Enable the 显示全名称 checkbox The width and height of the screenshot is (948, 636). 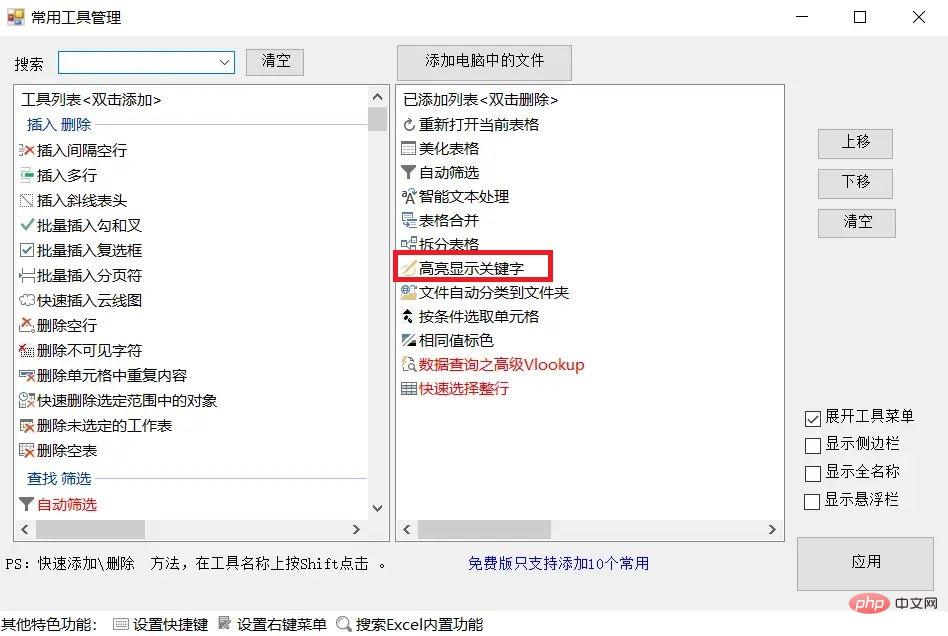(x=813, y=473)
